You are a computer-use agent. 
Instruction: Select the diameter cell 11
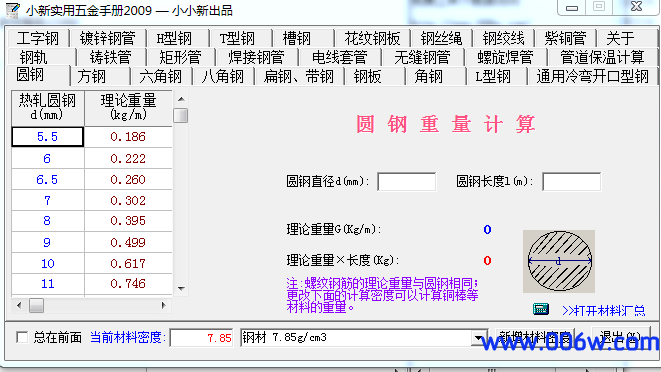click(x=47, y=283)
